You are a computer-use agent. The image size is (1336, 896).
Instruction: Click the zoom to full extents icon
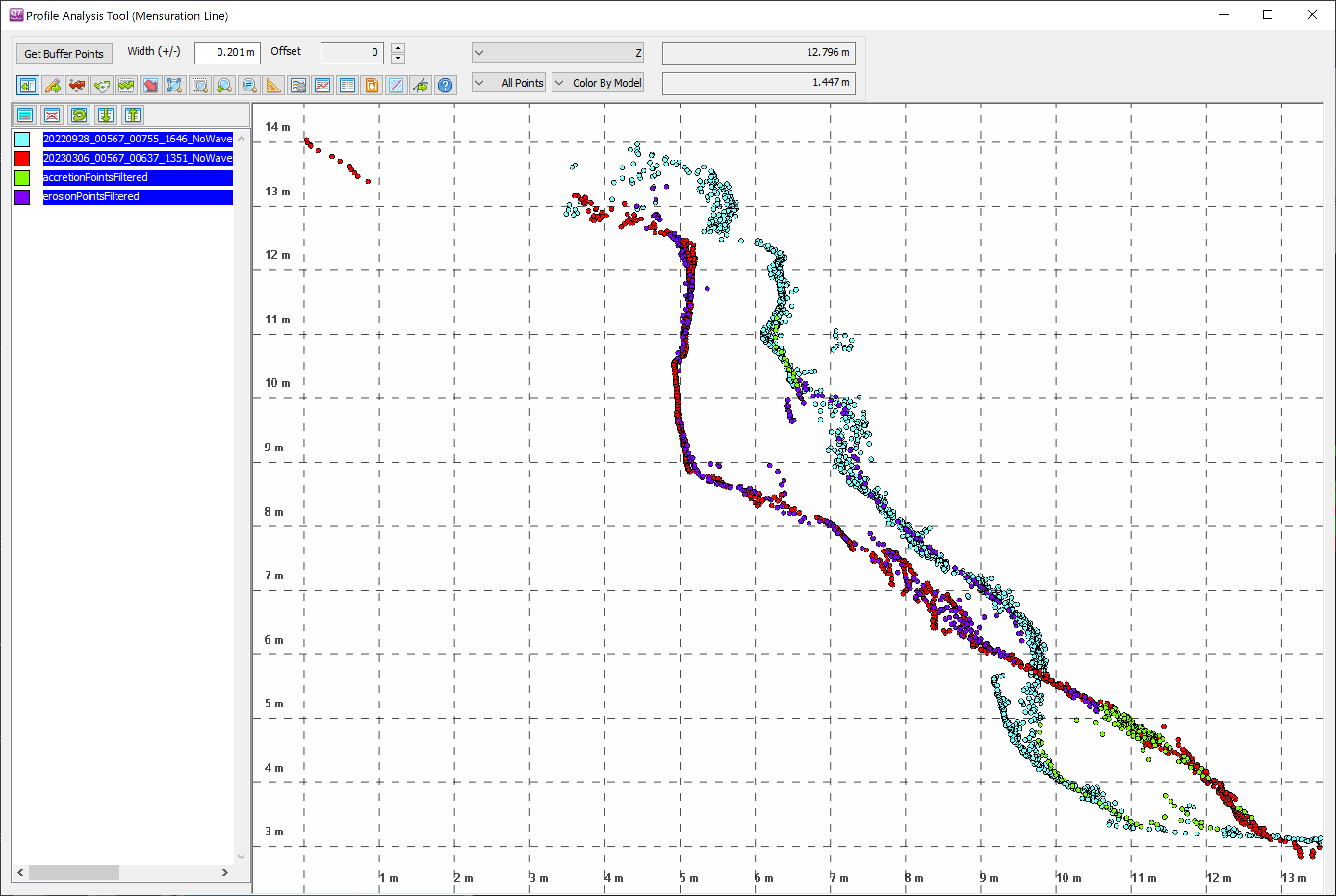pos(175,86)
